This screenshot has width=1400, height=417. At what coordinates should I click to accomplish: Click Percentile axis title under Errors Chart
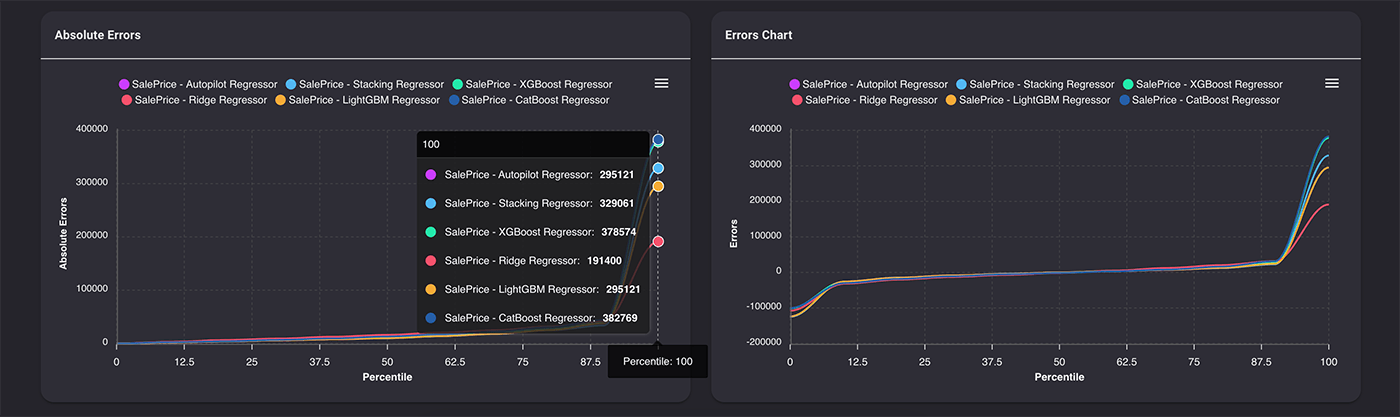1059,377
